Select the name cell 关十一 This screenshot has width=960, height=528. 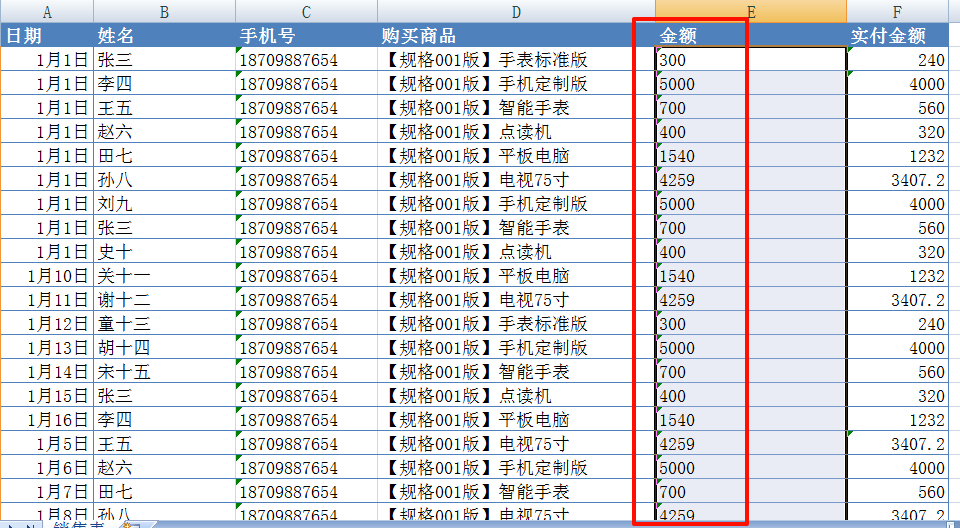tap(165, 276)
